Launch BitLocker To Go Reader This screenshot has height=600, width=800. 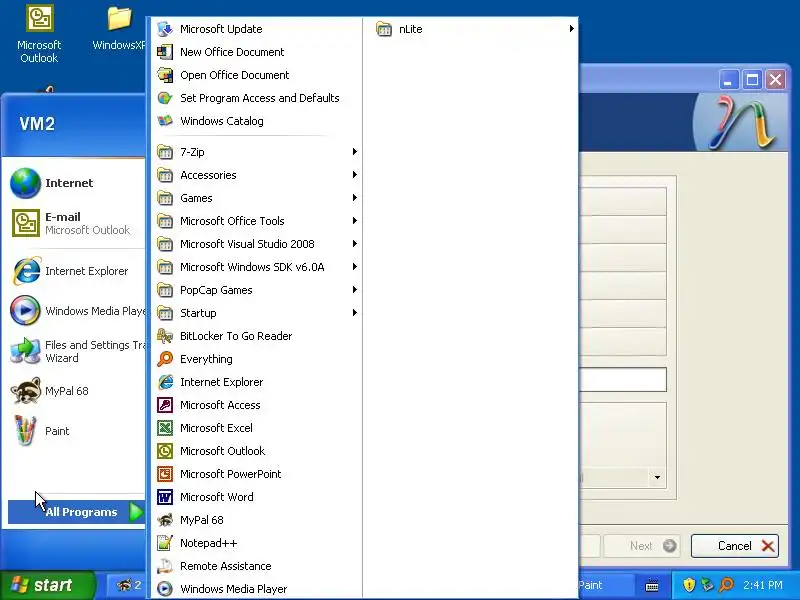coord(257,336)
